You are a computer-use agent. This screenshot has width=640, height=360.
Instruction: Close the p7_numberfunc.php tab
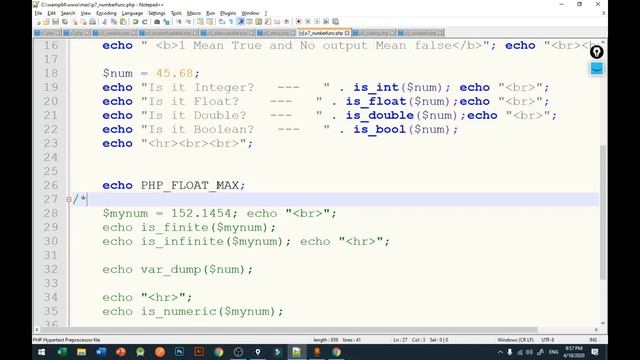(x=347, y=33)
